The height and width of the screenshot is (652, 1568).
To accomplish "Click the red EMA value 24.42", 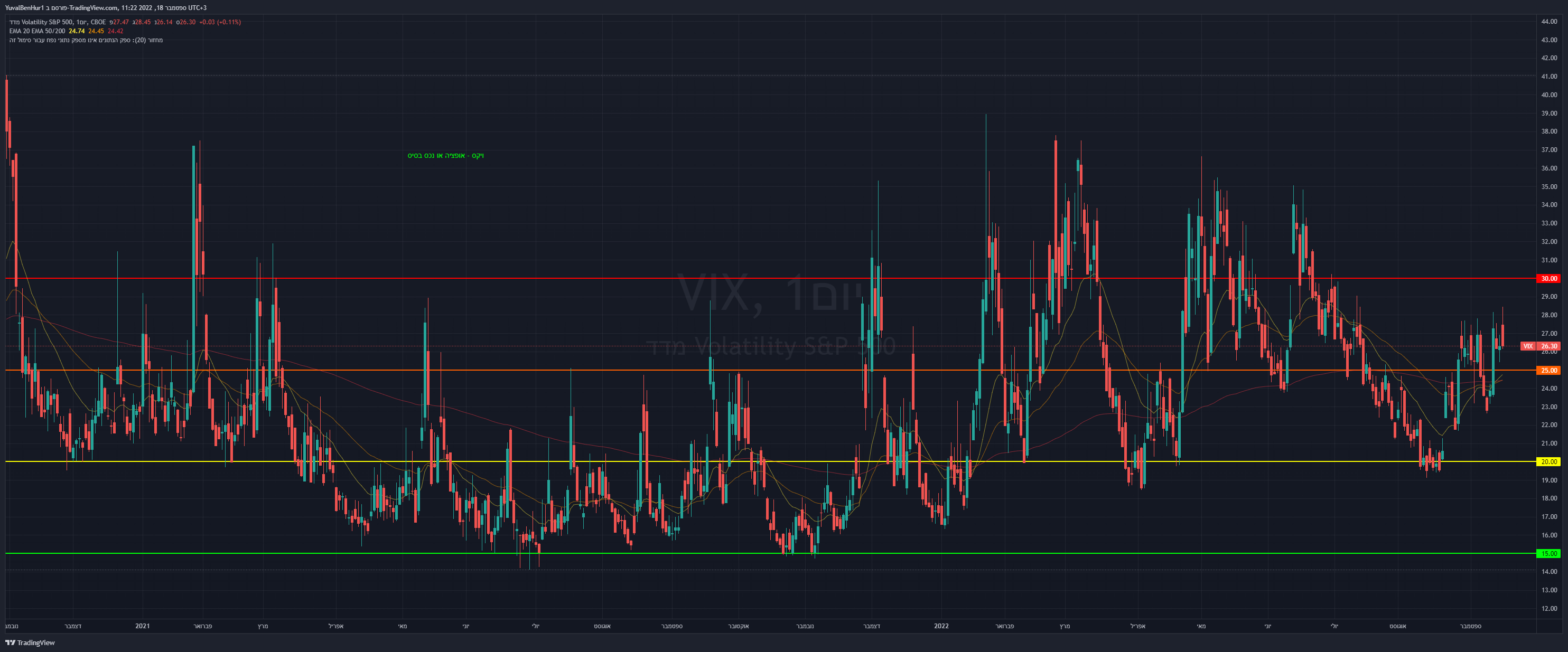I will (116, 31).
